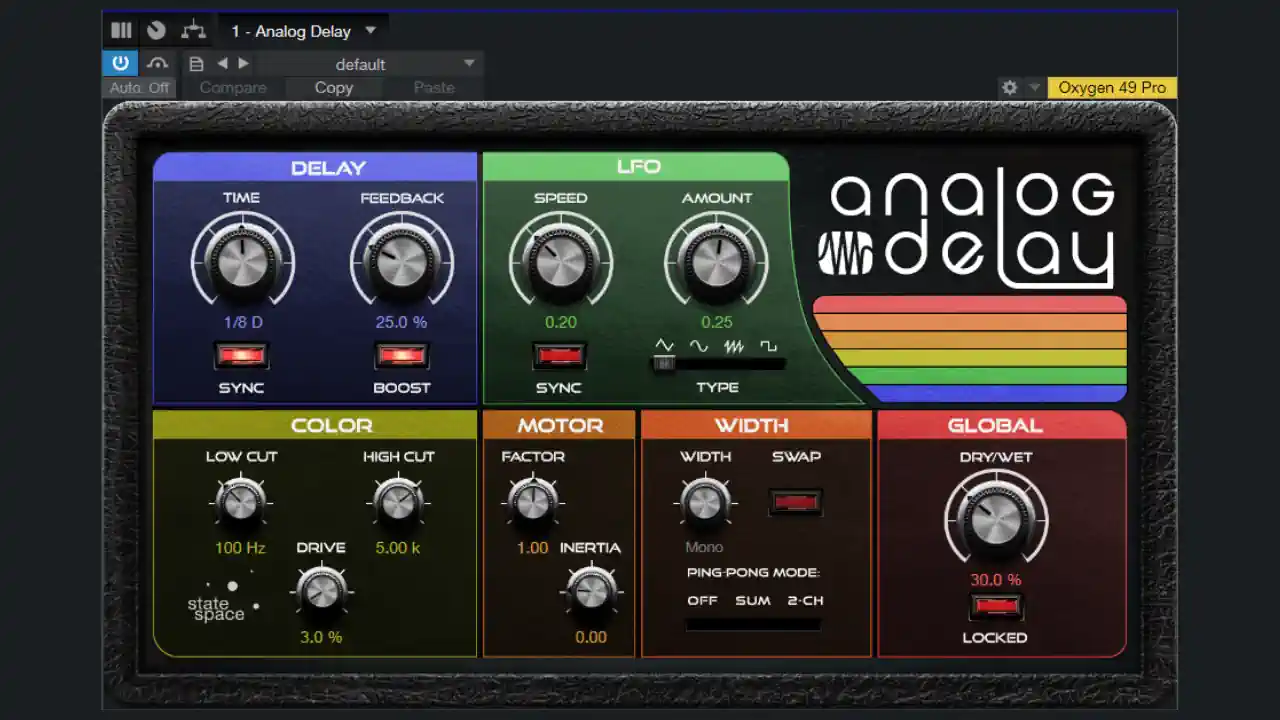Image resolution: width=1280 pixels, height=720 pixels.
Task: Load next preset with right arrow
Action: [243, 63]
